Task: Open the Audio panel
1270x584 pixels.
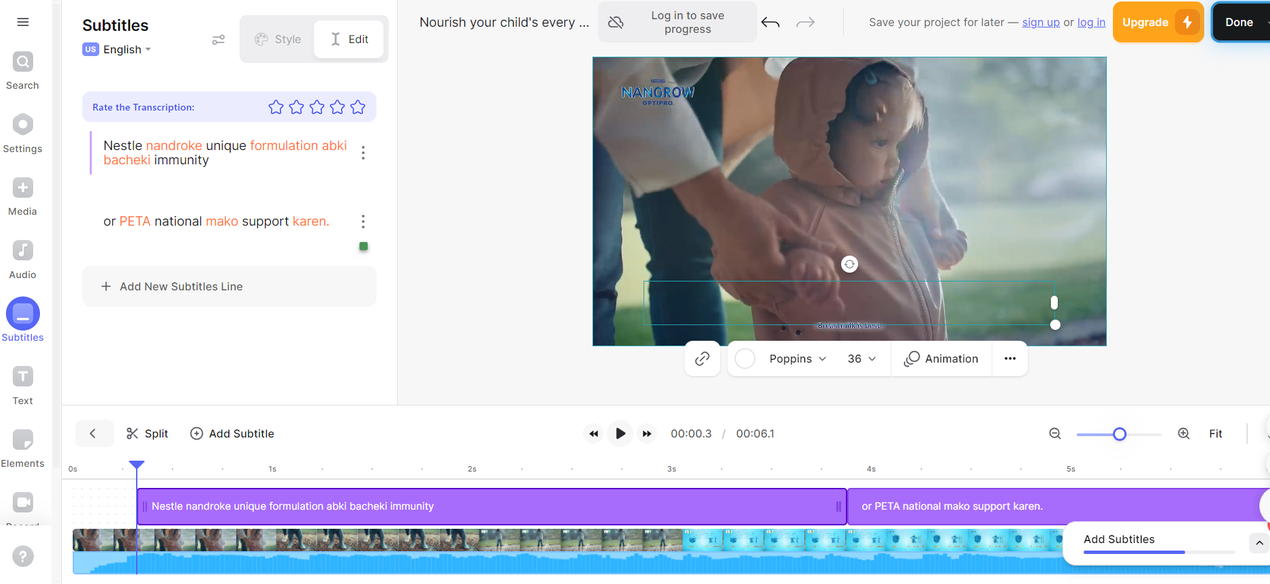Action: pyautogui.click(x=23, y=260)
